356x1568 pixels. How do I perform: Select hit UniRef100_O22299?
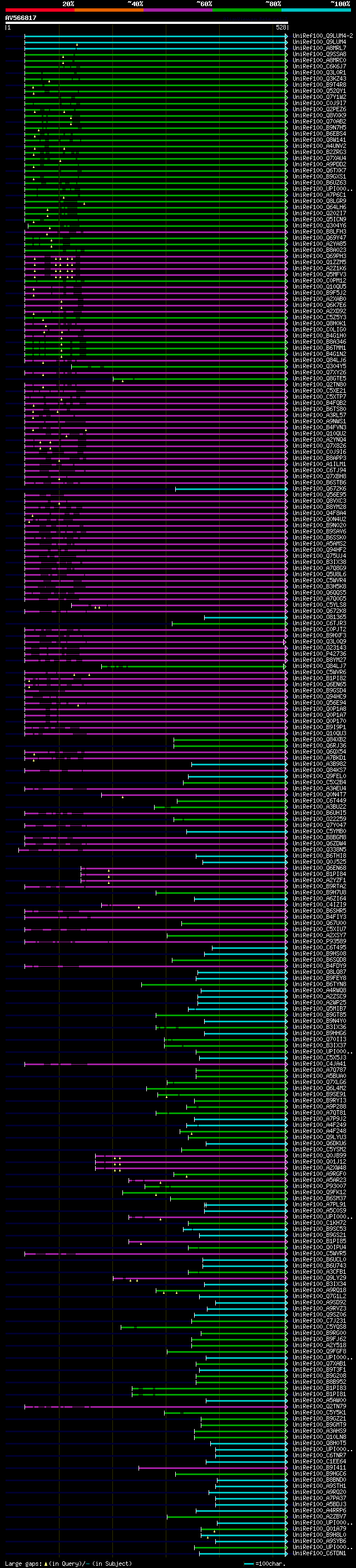(319, 819)
